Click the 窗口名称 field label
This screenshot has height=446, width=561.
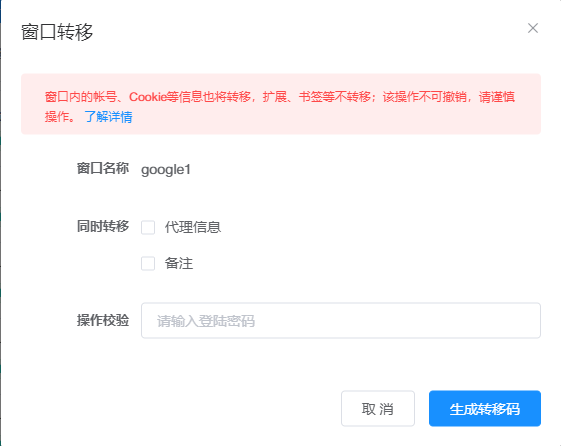pos(103,168)
